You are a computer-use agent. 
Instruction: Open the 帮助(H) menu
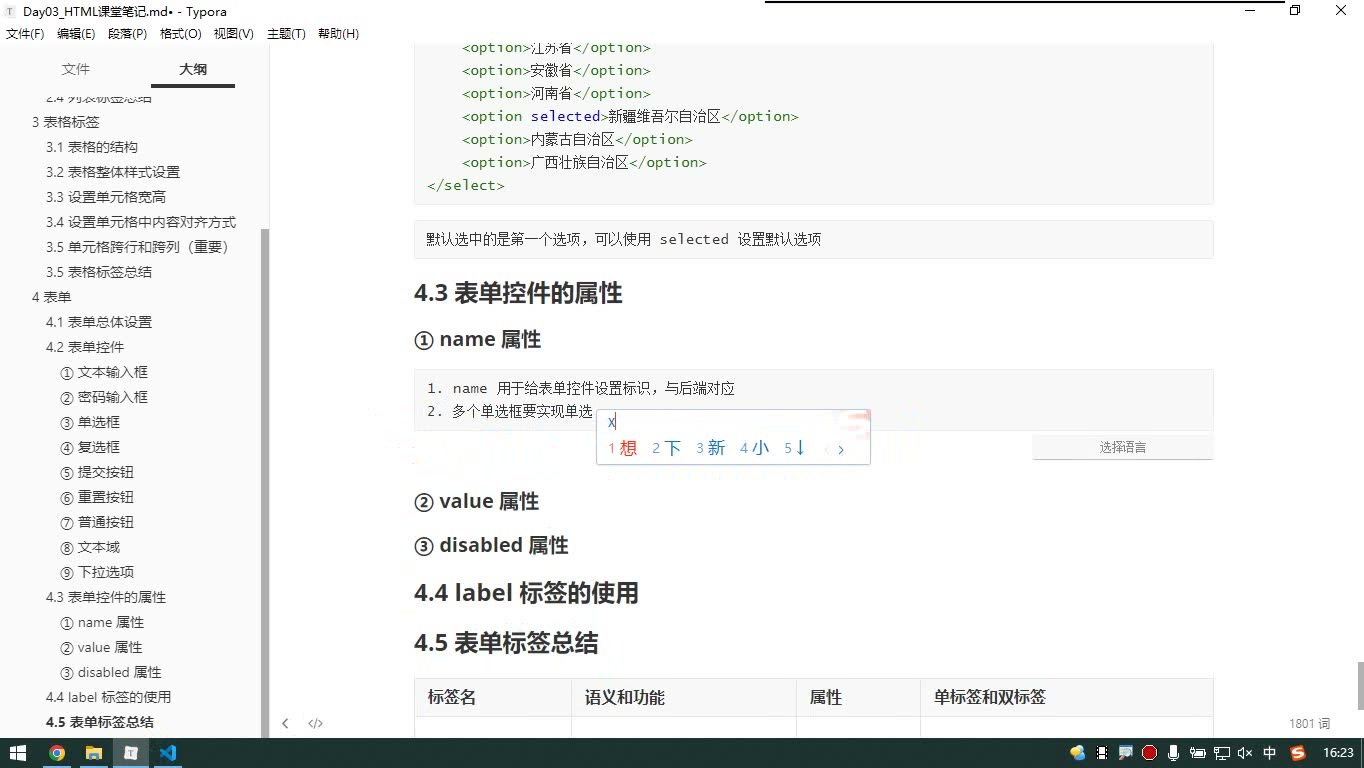(x=338, y=34)
